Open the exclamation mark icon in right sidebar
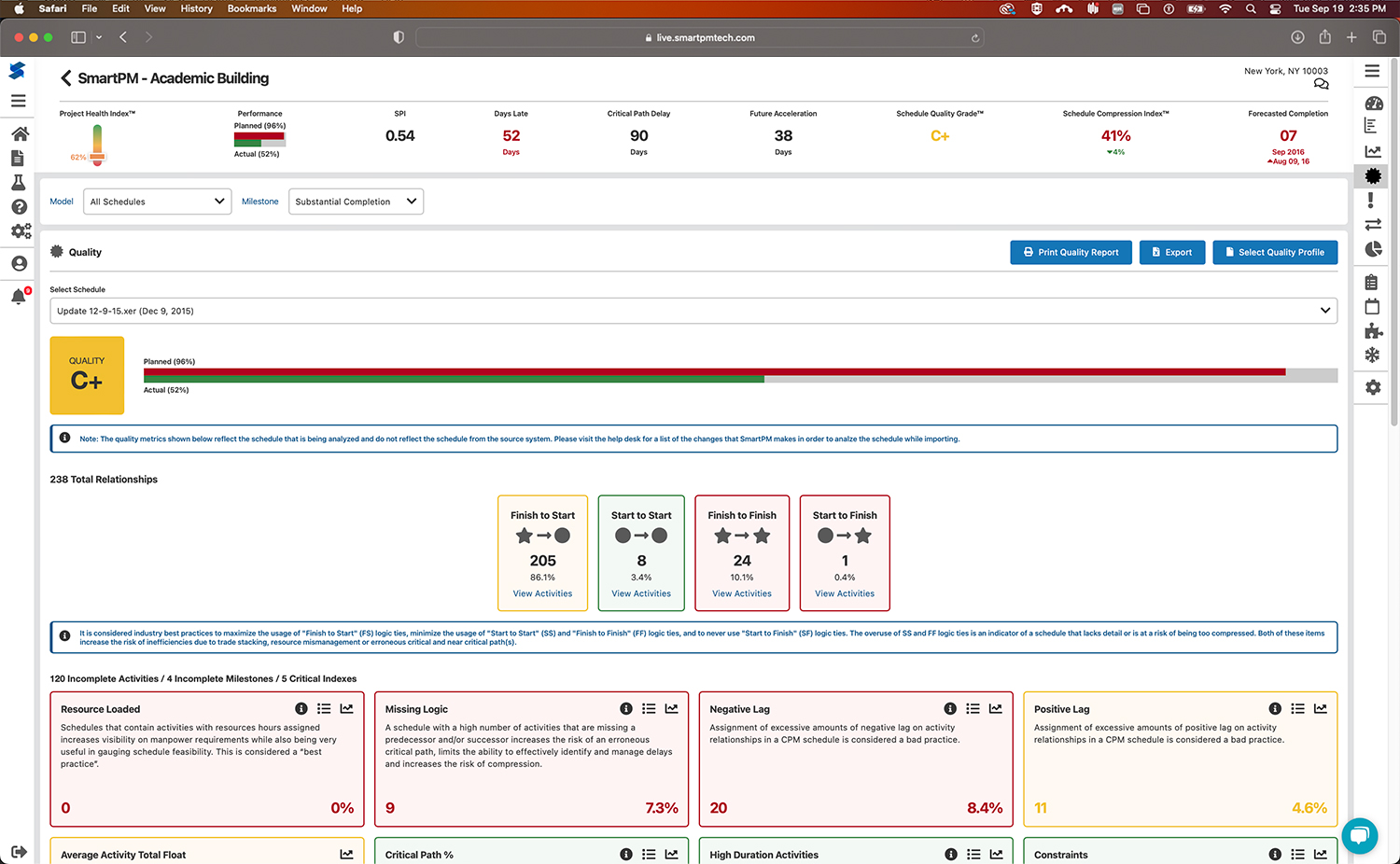The image size is (1400, 864). [1370, 201]
